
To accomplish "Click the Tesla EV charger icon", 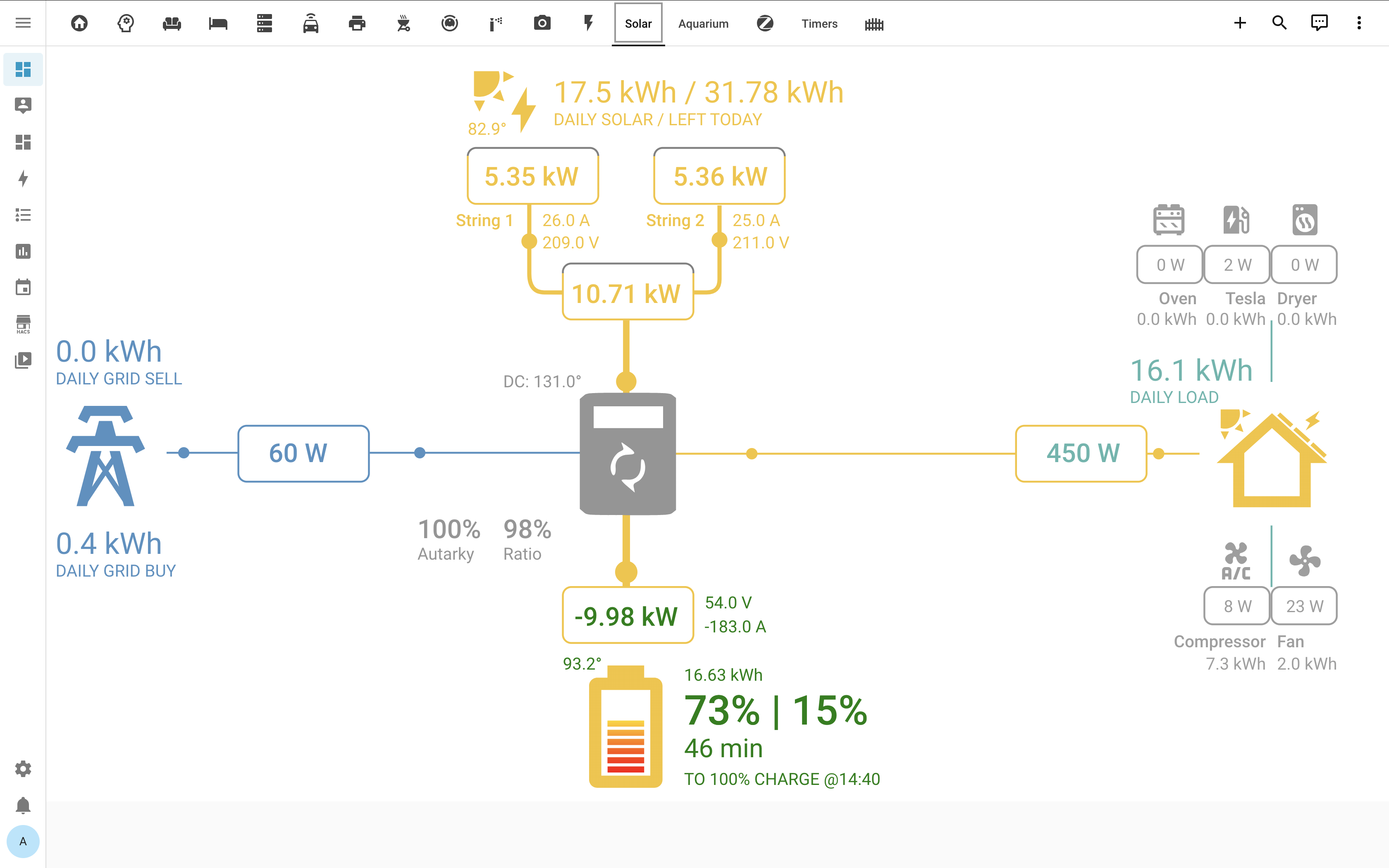I will 1236,219.
